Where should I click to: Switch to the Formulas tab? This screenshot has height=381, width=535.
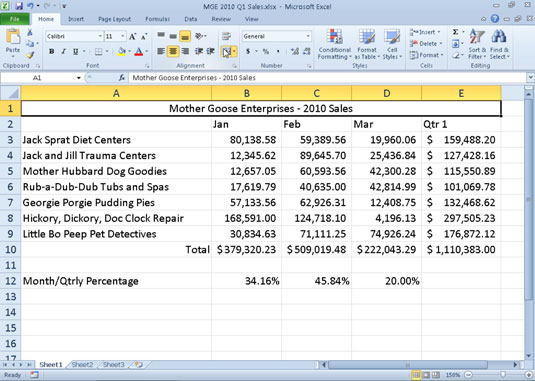click(157, 19)
